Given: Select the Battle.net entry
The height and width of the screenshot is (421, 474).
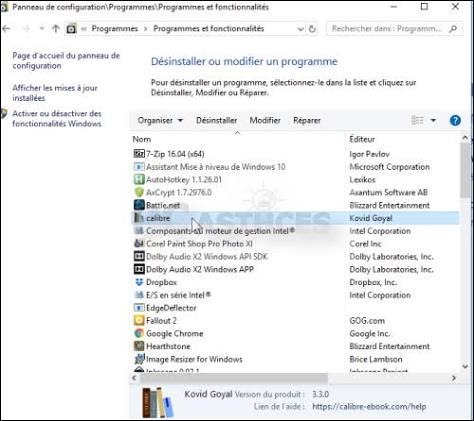Looking at the screenshot, I should point(163,205).
